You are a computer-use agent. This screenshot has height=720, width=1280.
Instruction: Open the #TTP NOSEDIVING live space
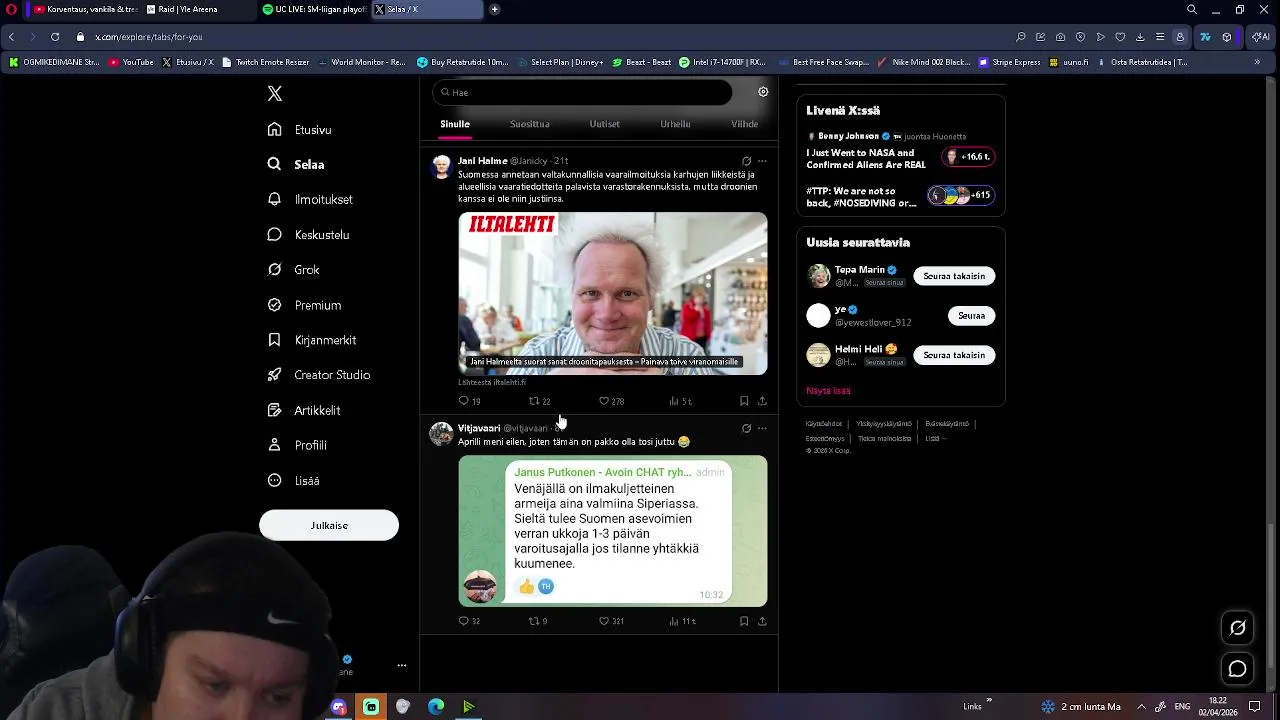pos(900,196)
